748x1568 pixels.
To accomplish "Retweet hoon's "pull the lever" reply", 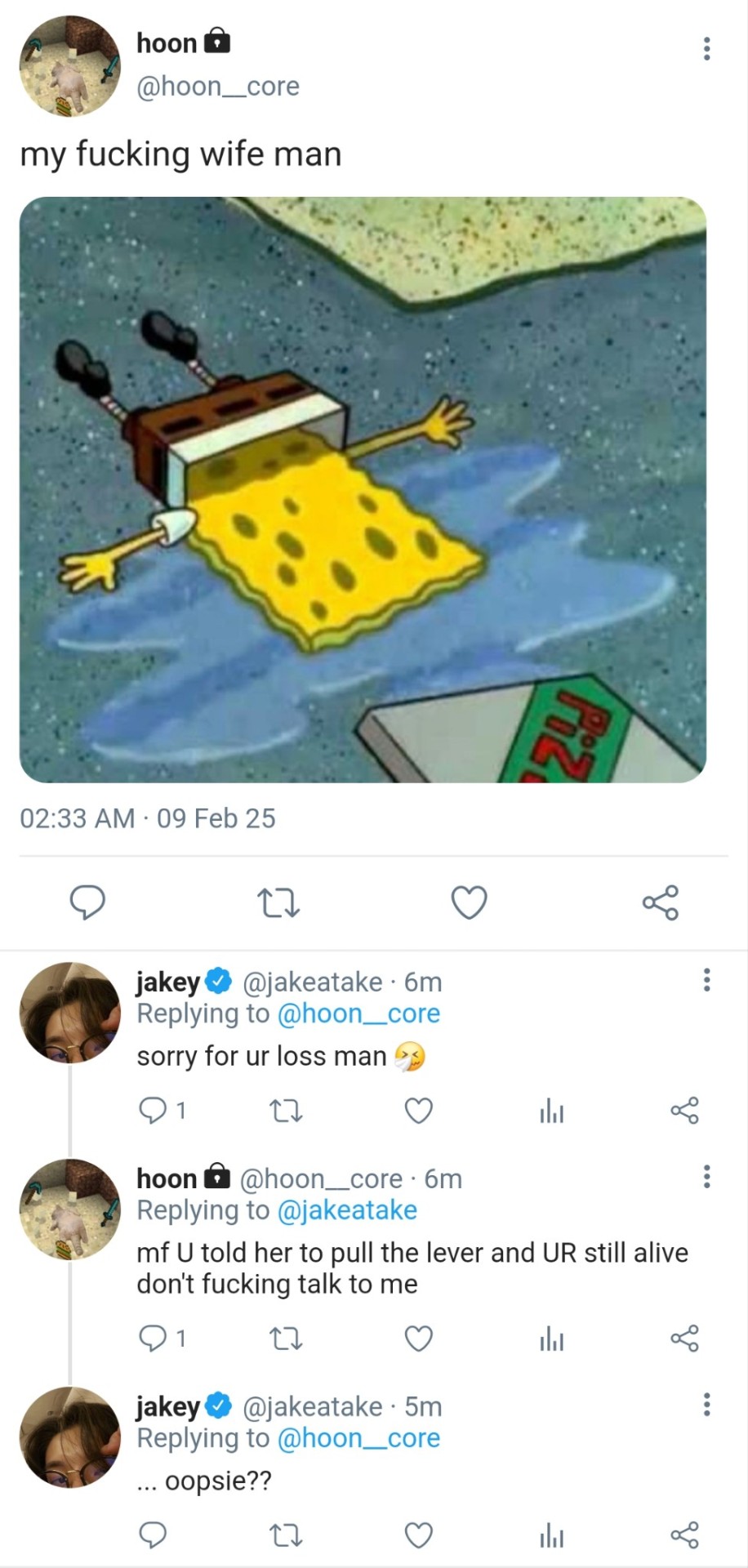I will [x=286, y=1339].
